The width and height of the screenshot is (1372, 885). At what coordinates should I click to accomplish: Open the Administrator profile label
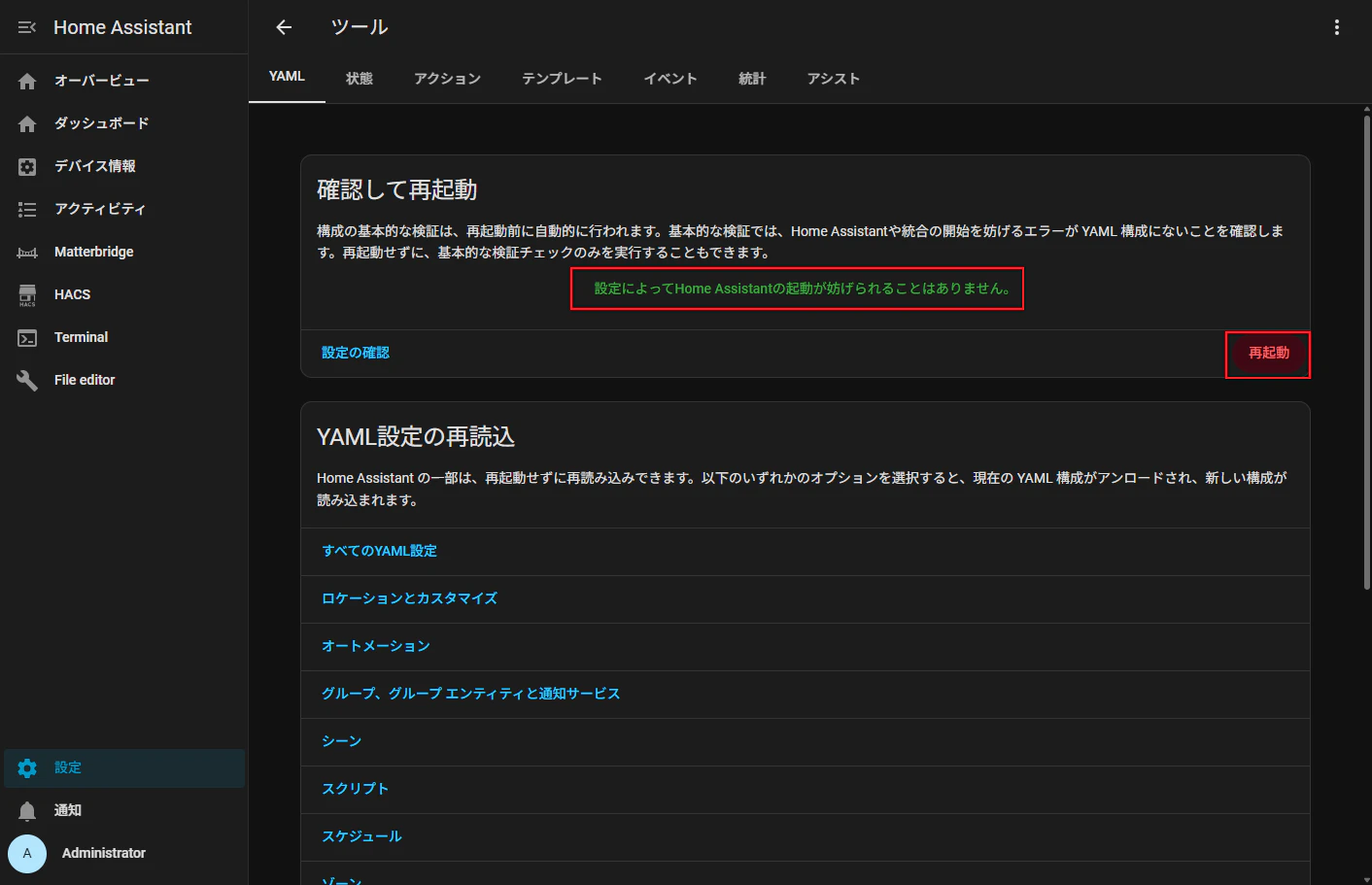click(104, 854)
